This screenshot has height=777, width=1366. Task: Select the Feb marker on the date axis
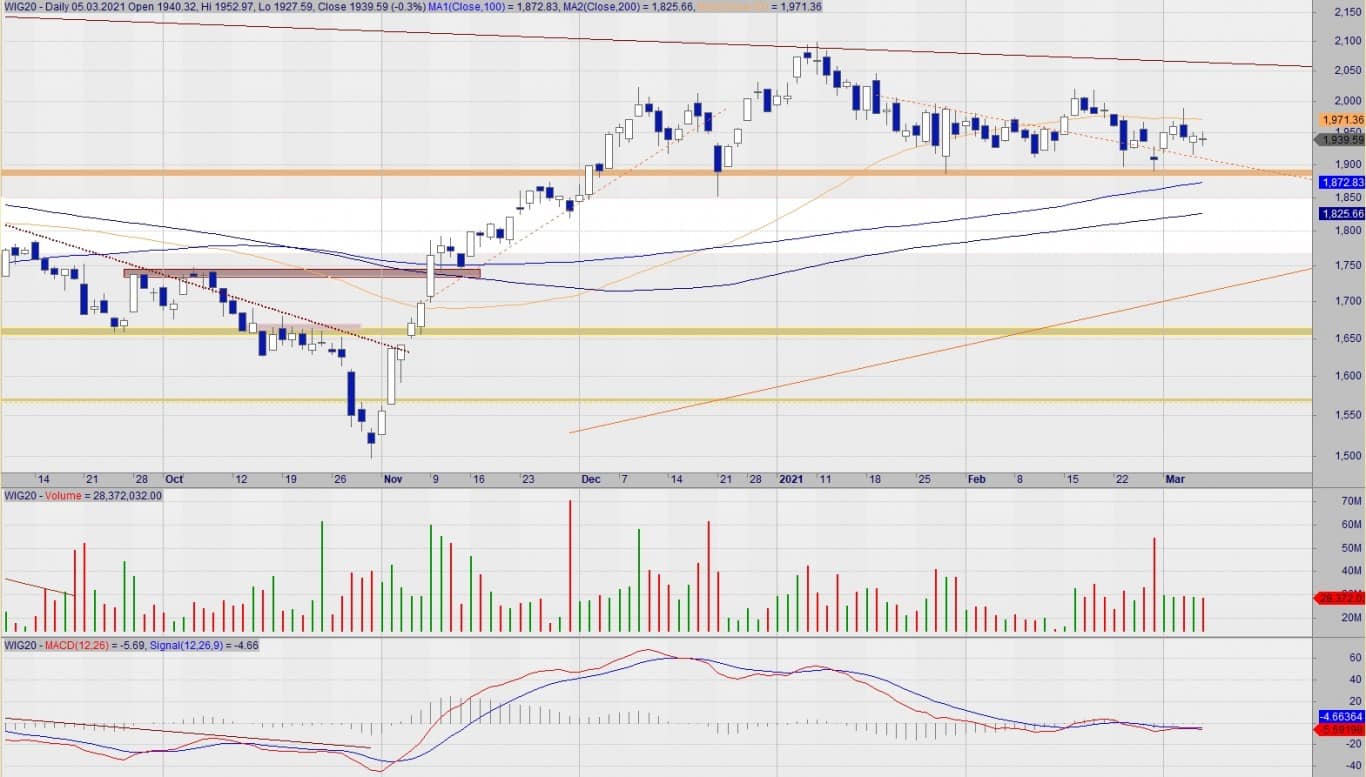[x=977, y=480]
